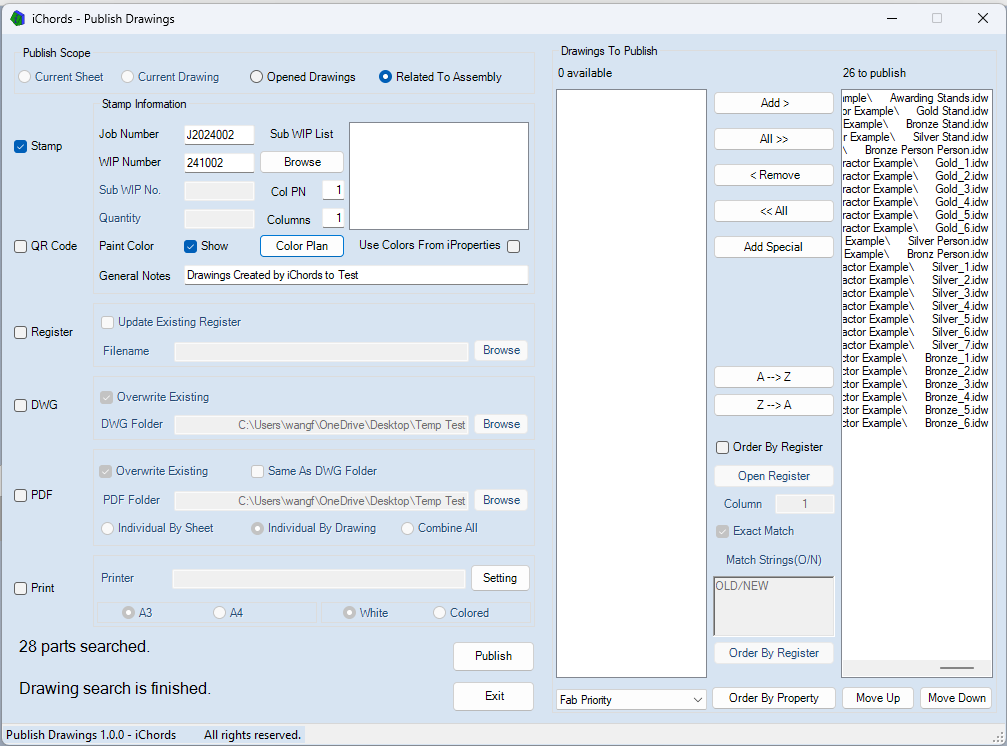Sort drawings A --> Z

[774, 377]
